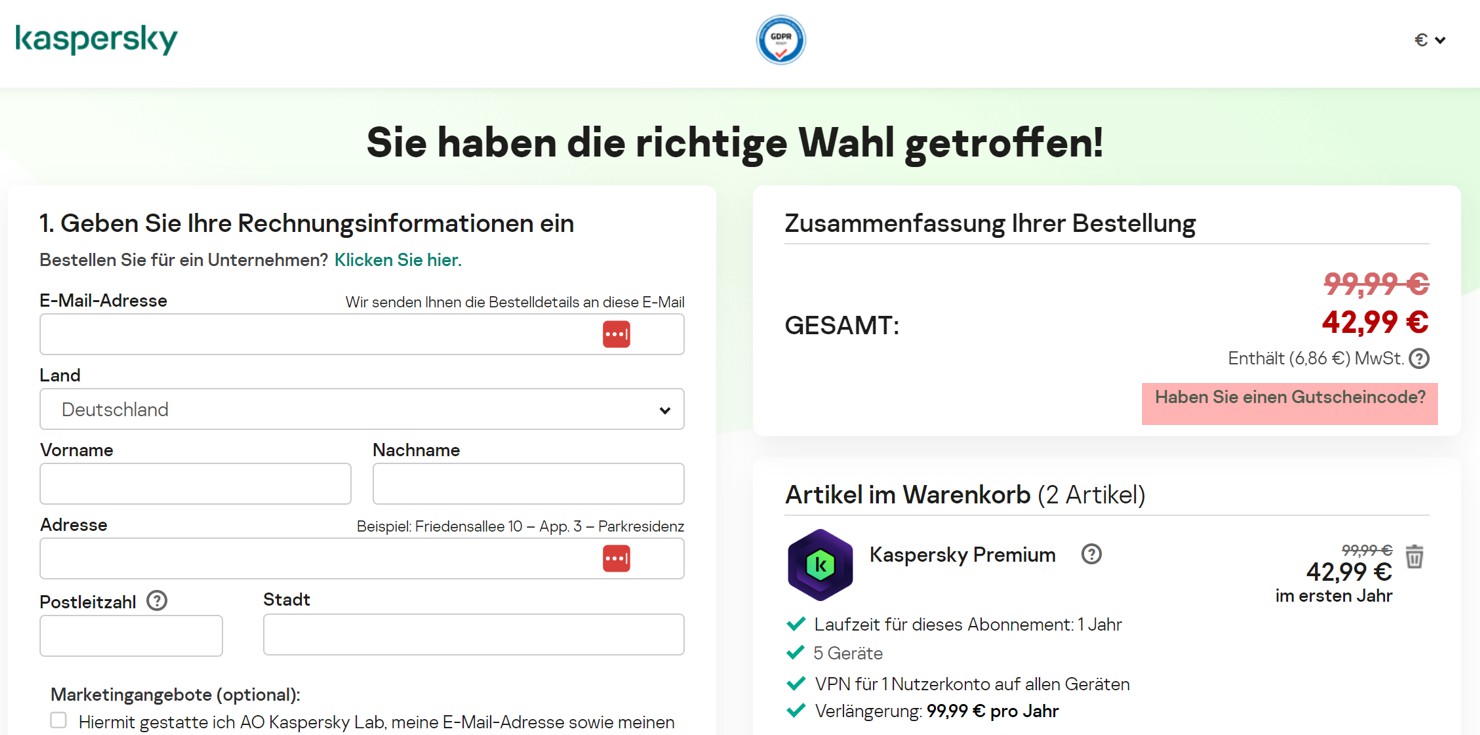Focus the Nachname input field
The image size is (1480, 735).
click(x=528, y=484)
